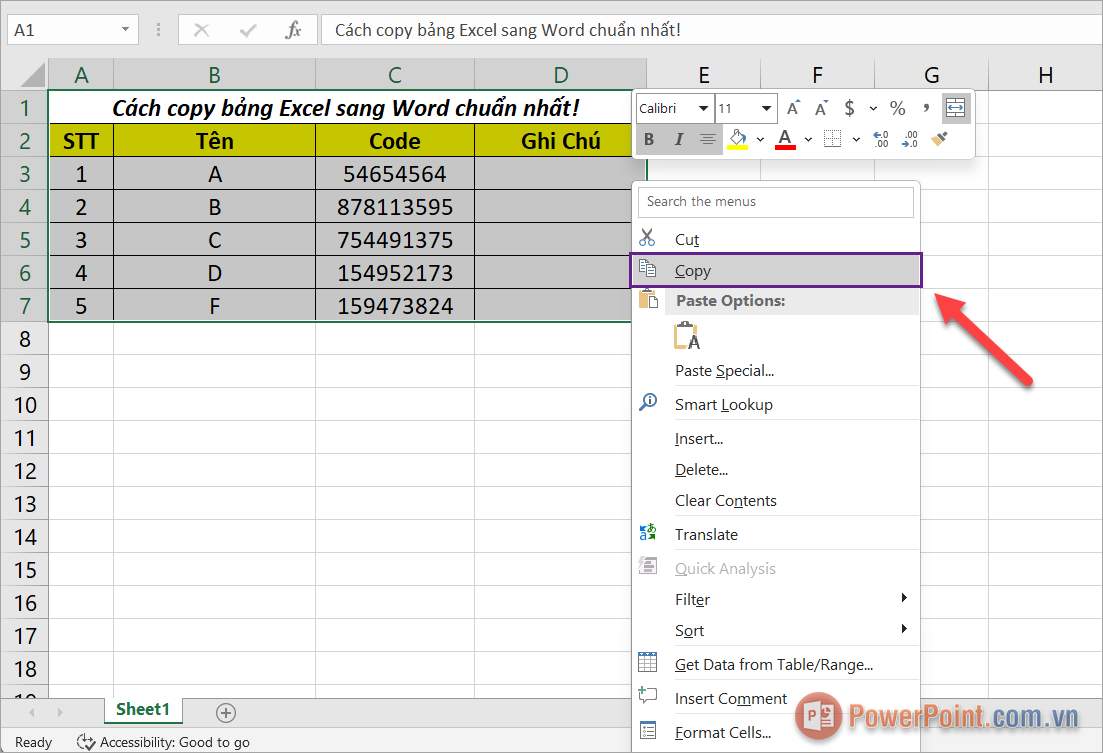Click Increase Decimal icon

881,139
